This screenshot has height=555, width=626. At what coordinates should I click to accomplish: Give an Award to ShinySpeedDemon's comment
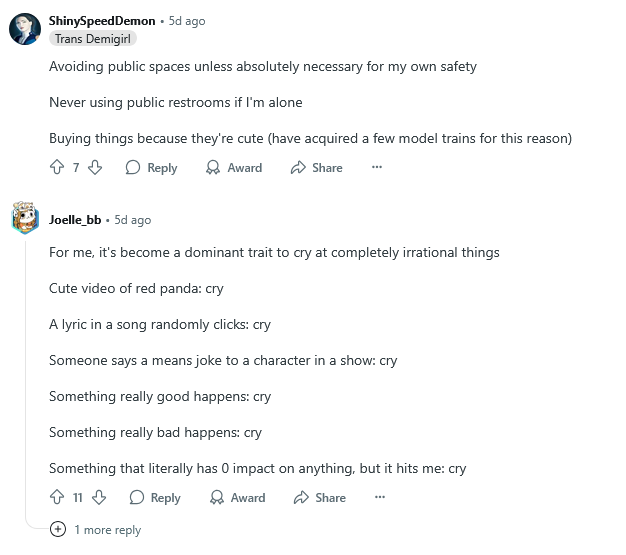click(x=234, y=168)
